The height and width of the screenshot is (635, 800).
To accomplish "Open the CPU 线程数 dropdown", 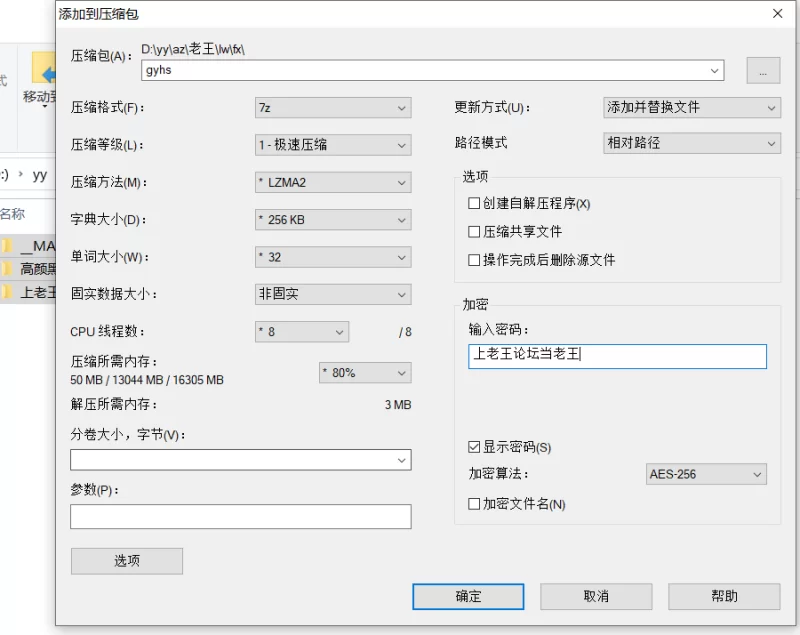I will (302, 332).
